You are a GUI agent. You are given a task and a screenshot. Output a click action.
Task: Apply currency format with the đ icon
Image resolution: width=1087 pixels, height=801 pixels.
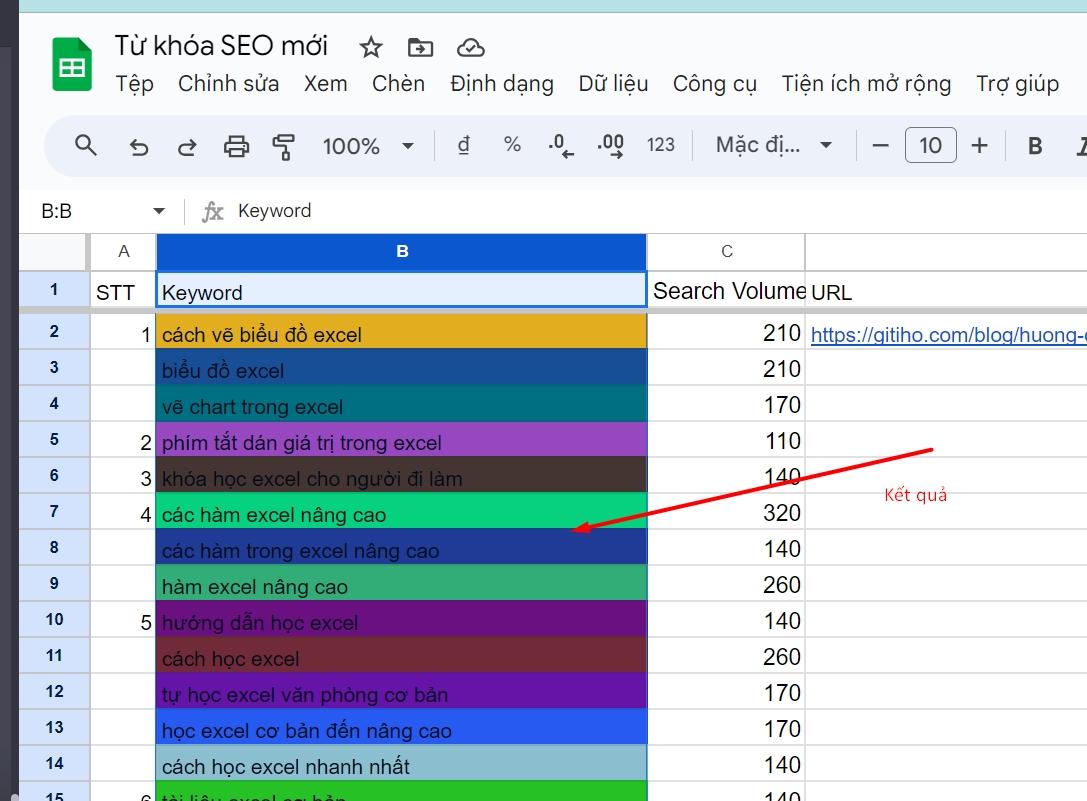tap(462, 146)
